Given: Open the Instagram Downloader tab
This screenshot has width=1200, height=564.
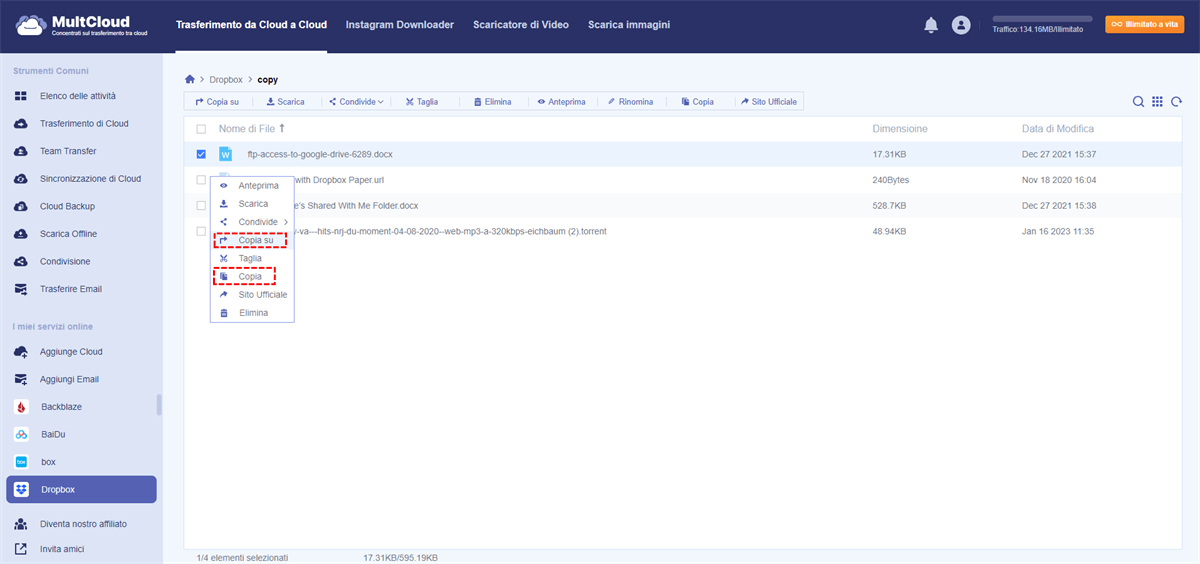Looking at the screenshot, I should coord(399,25).
